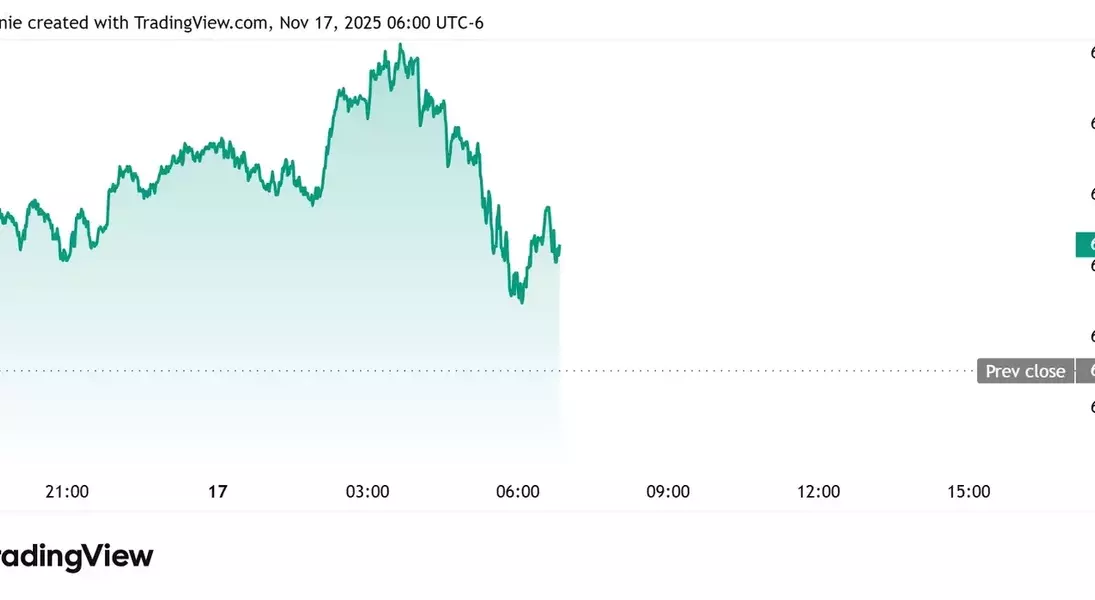Image resolution: width=1095 pixels, height=600 pixels.
Task: Click the gray price box beside Prev close
Action: pos(1086,371)
